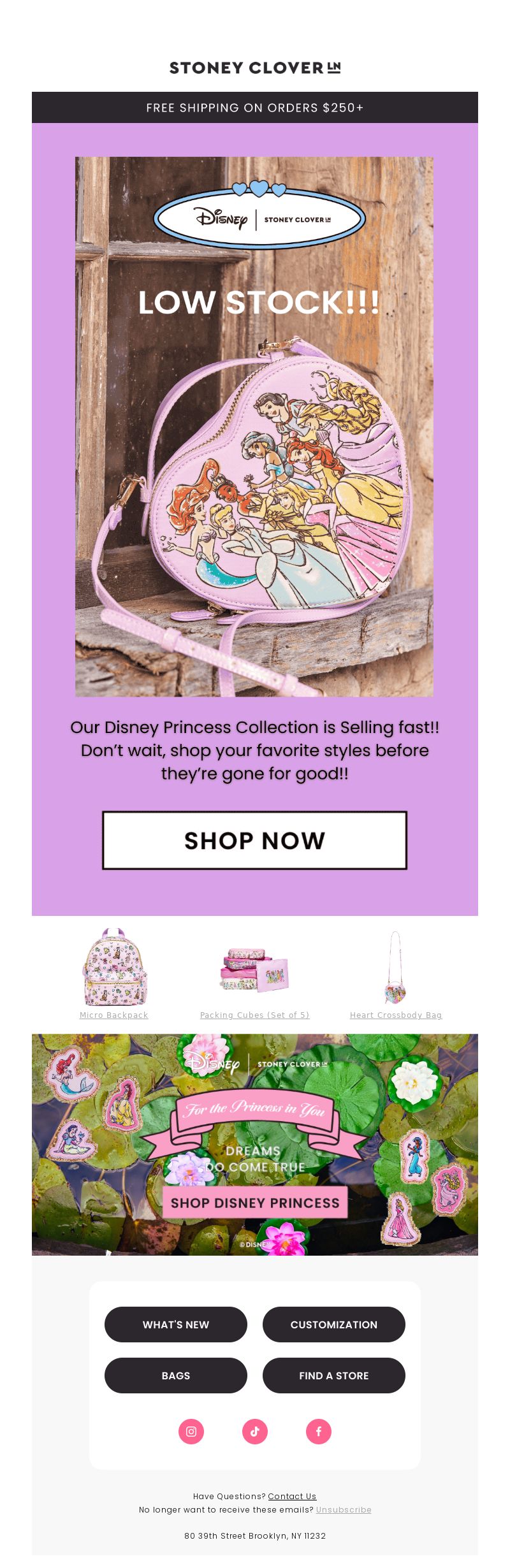Click the Packing Cubes product image

pyautogui.click(x=255, y=969)
